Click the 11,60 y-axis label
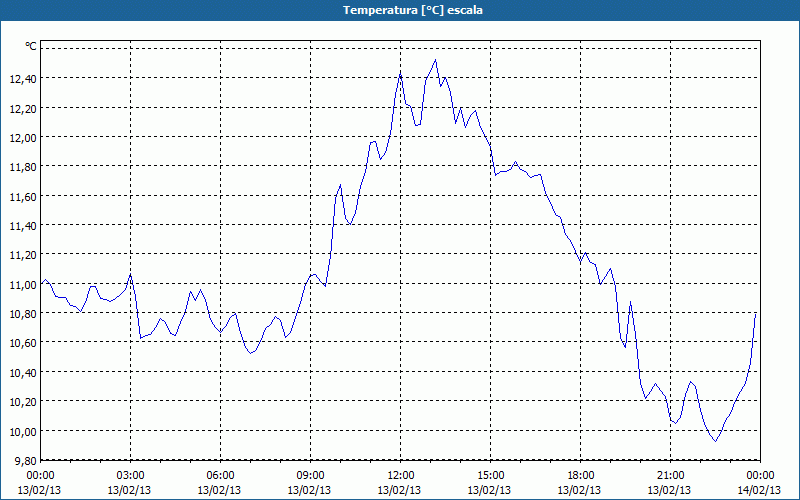800x500 pixels. click(23, 196)
